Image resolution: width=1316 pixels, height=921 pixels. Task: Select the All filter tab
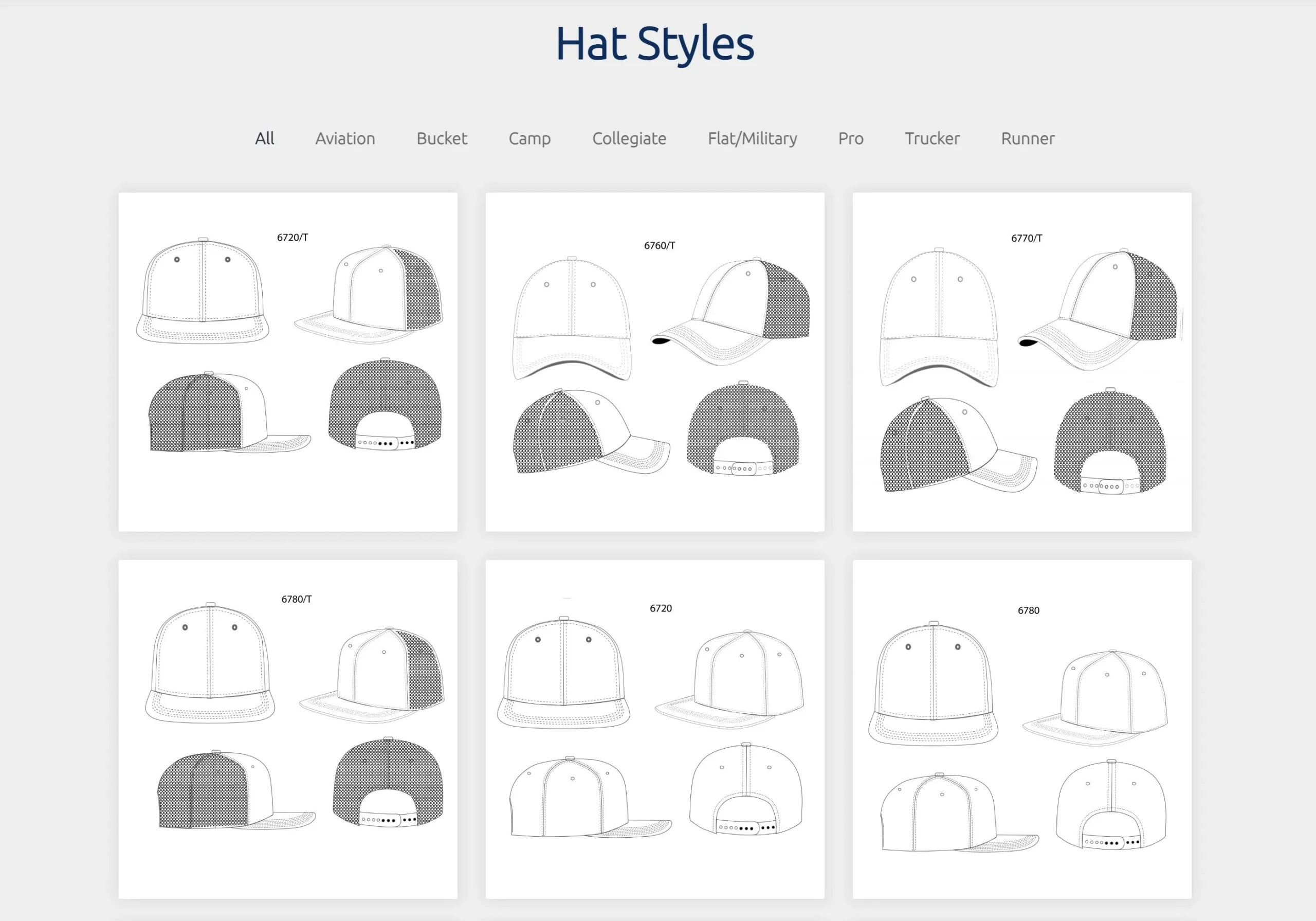pos(264,138)
